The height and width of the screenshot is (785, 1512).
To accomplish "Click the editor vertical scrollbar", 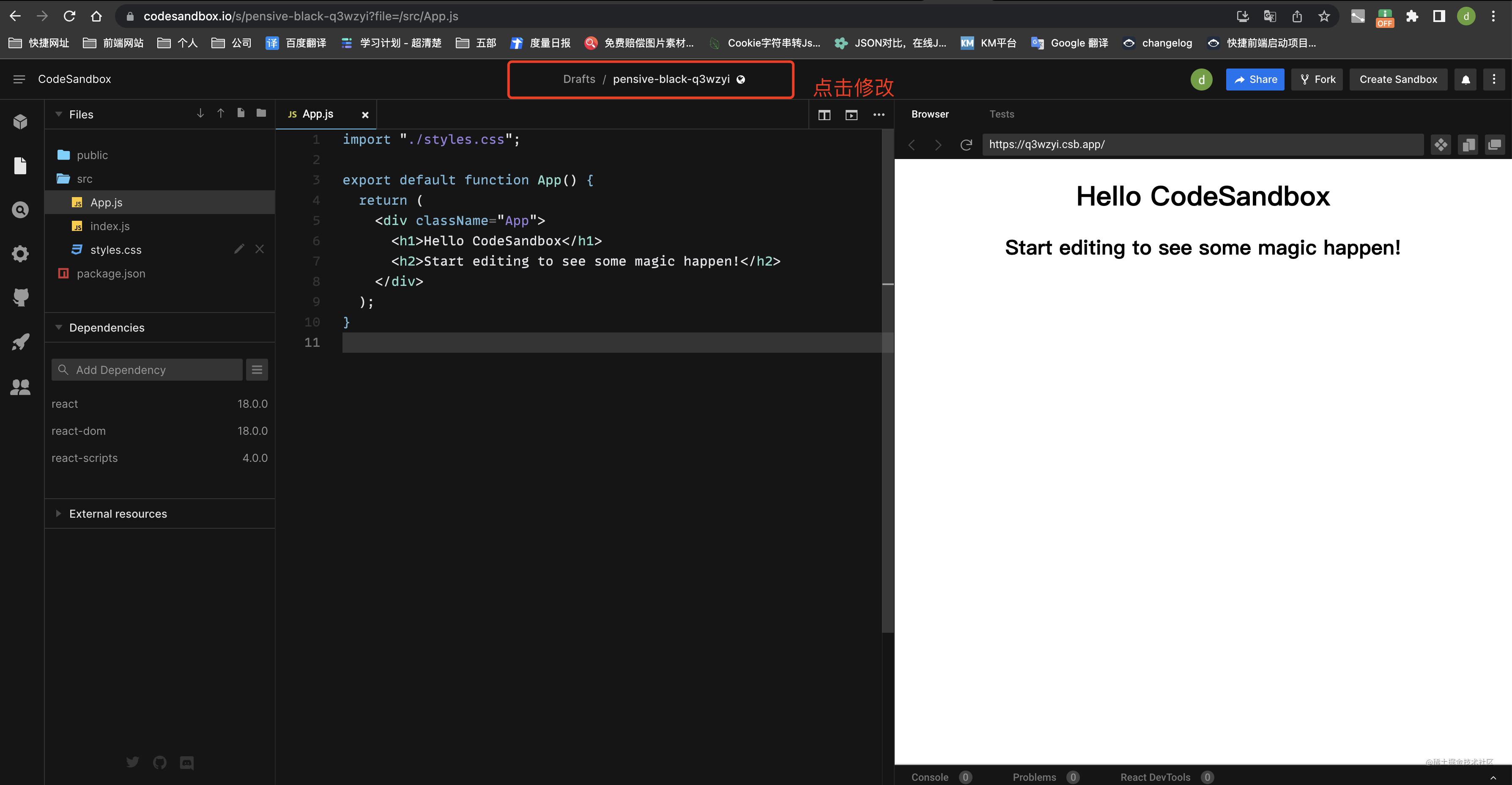I will click(x=887, y=381).
